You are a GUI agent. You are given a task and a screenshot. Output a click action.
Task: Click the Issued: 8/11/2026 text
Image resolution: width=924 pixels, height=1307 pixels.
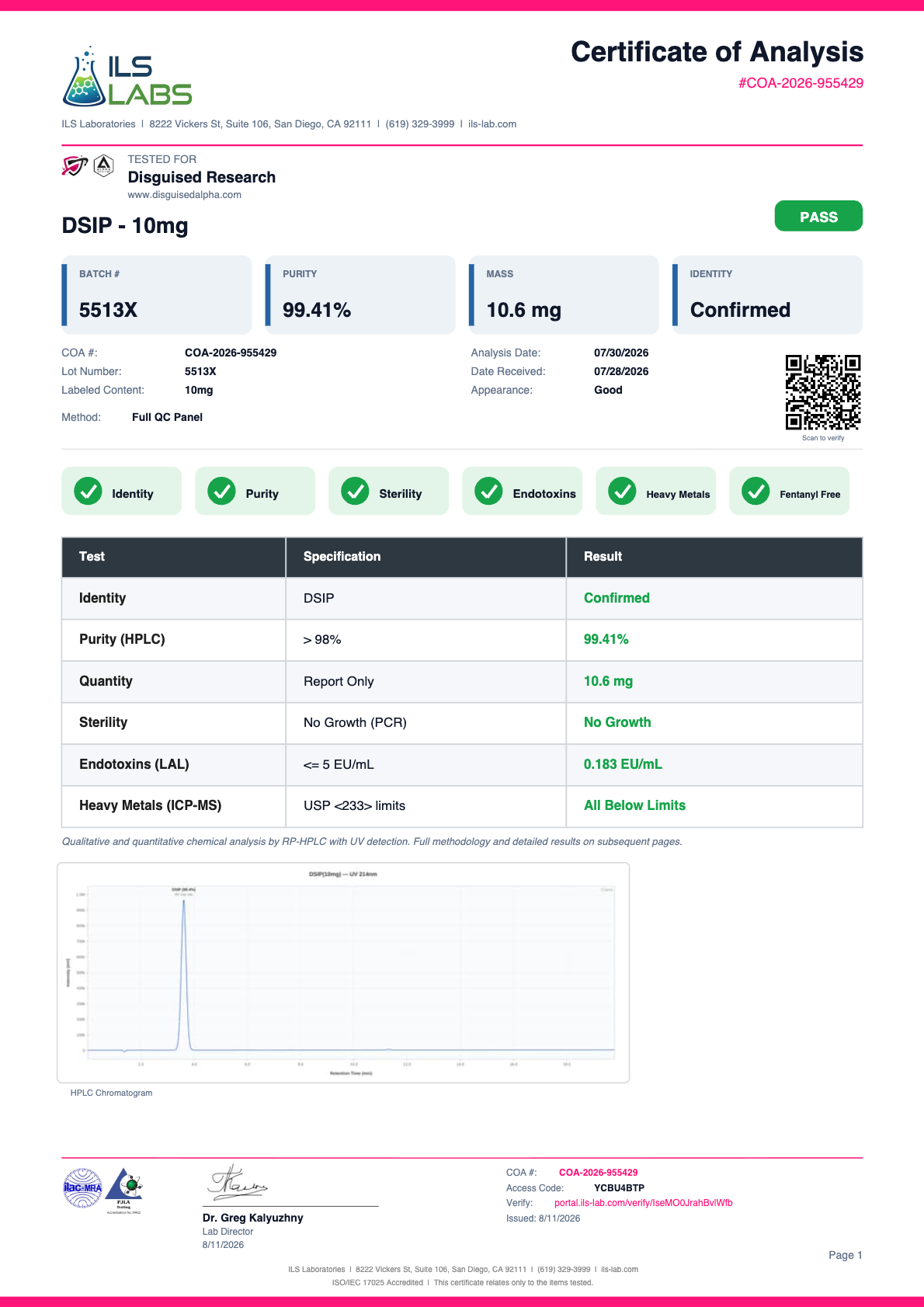pyautogui.click(x=544, y=1218)
